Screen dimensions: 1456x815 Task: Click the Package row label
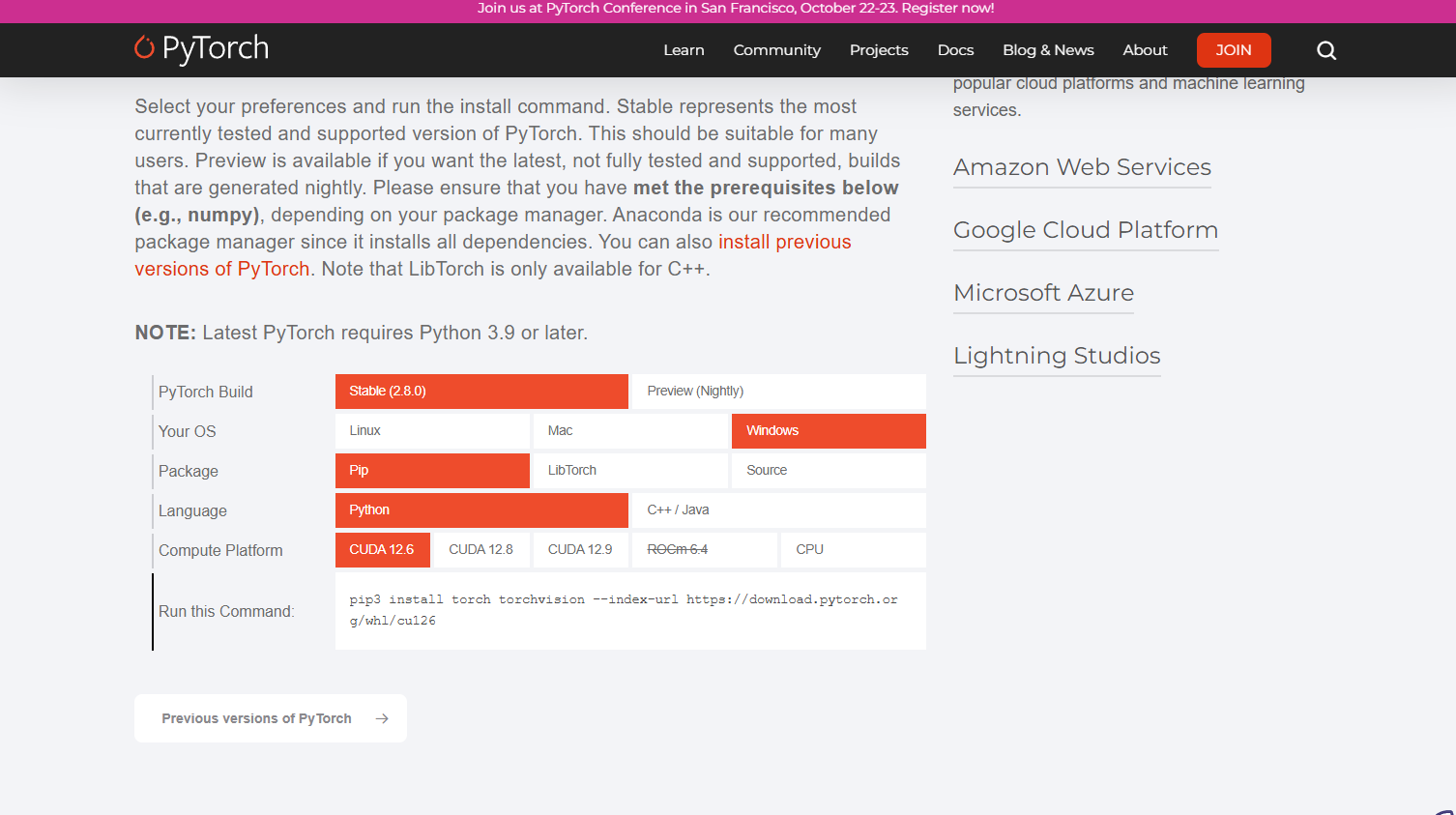pyautogui.click(x=189, y=472)
